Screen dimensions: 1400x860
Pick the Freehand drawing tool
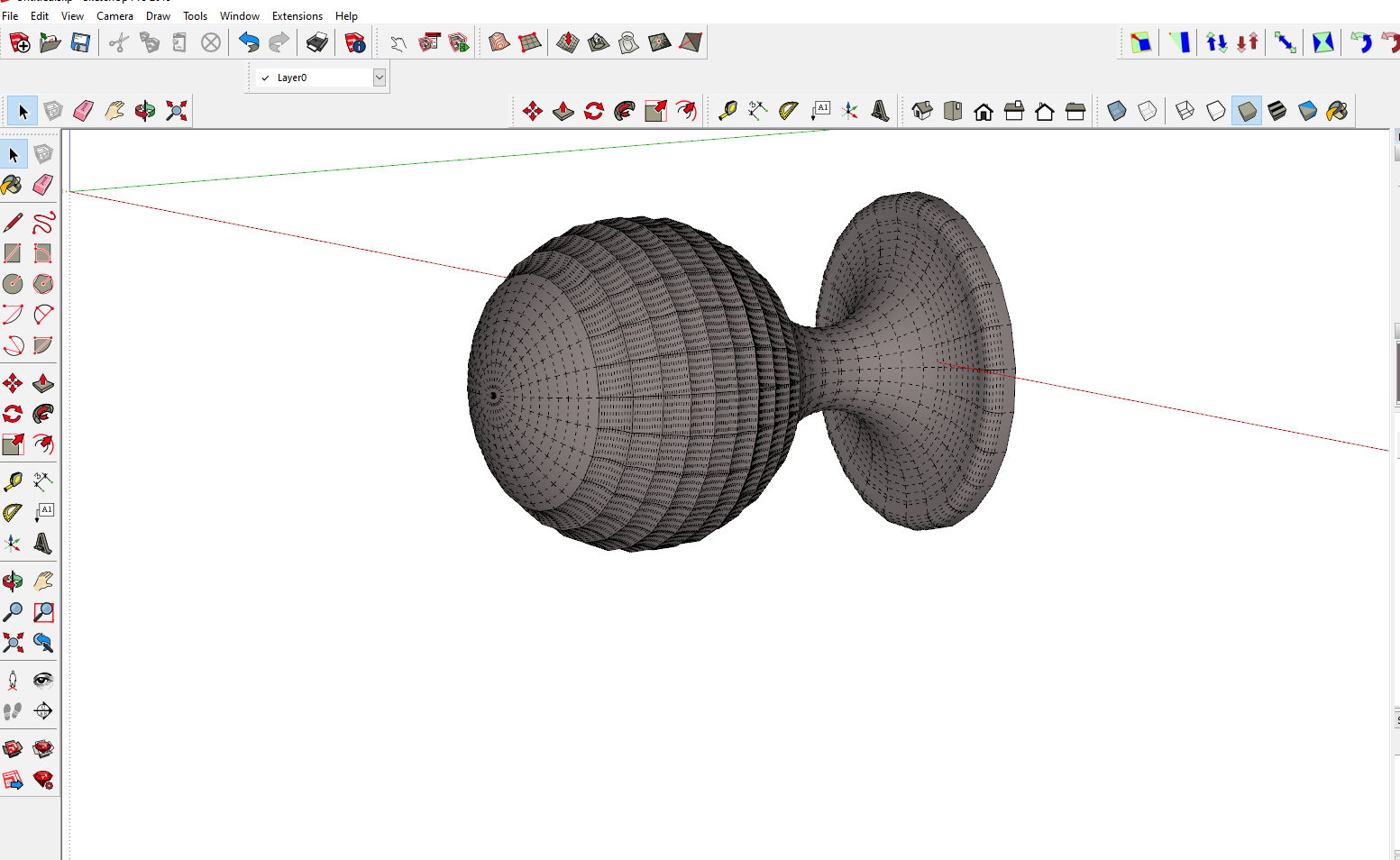(43, 223)
